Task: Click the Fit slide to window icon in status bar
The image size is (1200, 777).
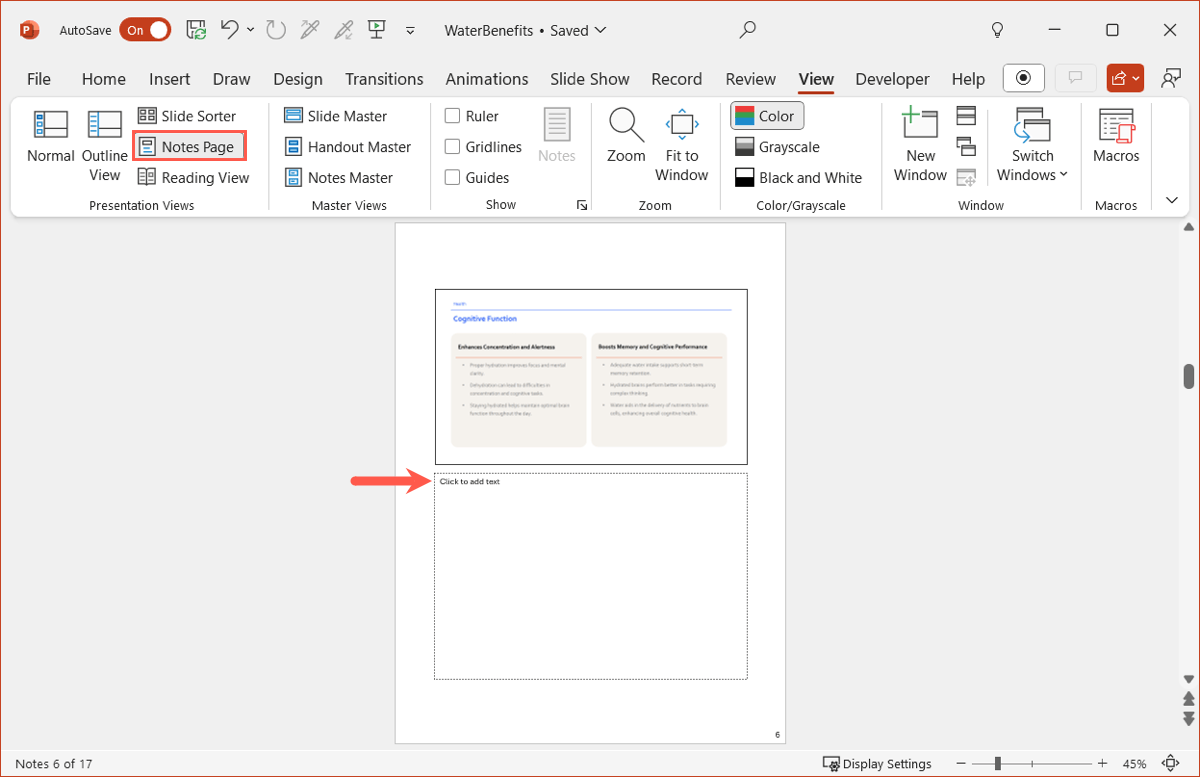Action: [x=1172, y=764]
